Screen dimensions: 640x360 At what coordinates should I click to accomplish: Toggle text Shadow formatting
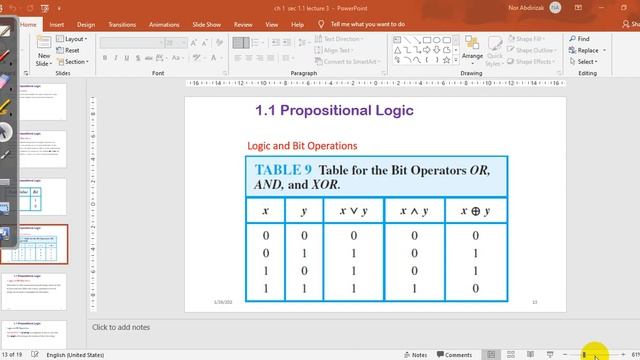[x=138, y=58]
